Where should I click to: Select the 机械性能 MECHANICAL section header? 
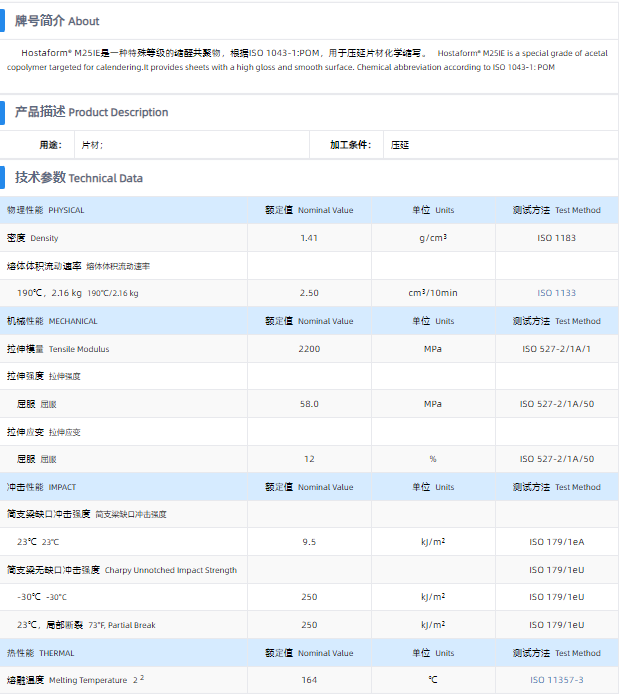52,321
